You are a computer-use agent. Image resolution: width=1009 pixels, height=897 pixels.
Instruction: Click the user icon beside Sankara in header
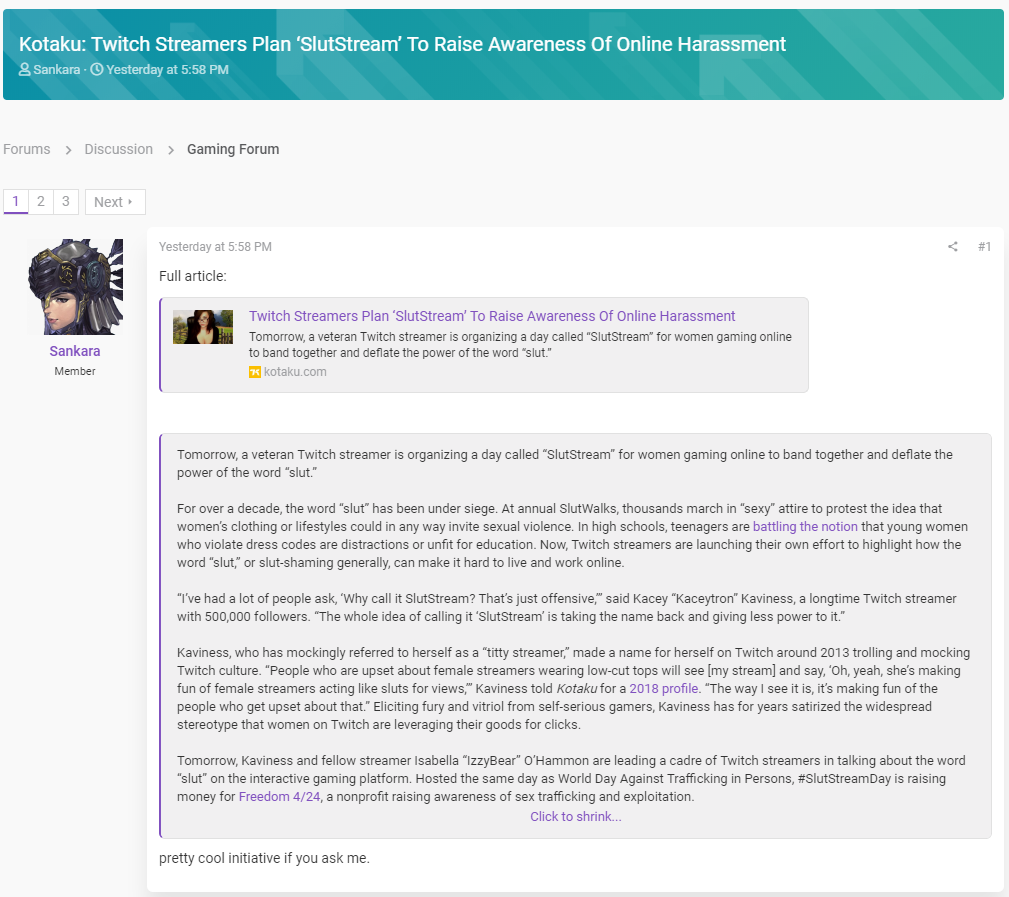coord(24,69)
